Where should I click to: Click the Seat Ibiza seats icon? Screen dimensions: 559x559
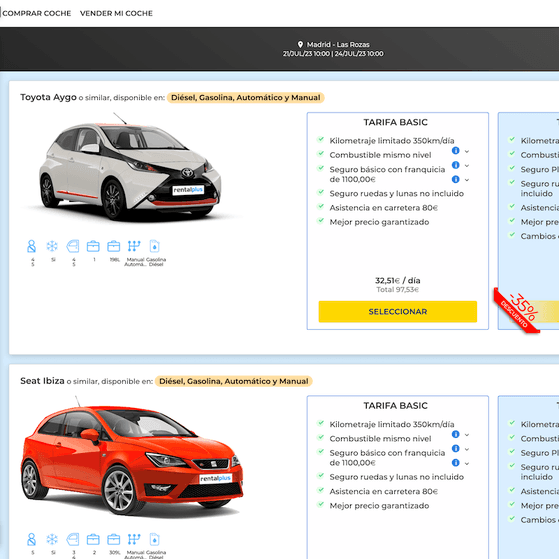pos(32,539)
